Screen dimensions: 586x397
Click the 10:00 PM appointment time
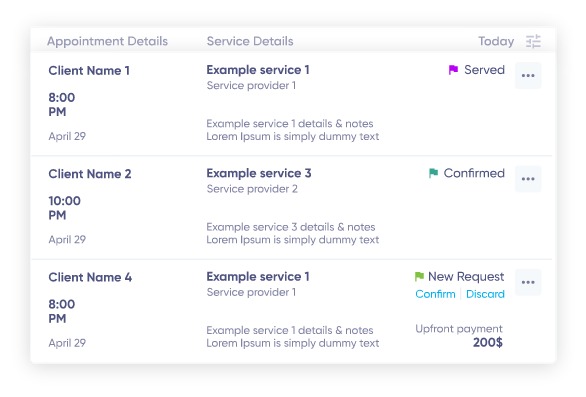[64, 208]
